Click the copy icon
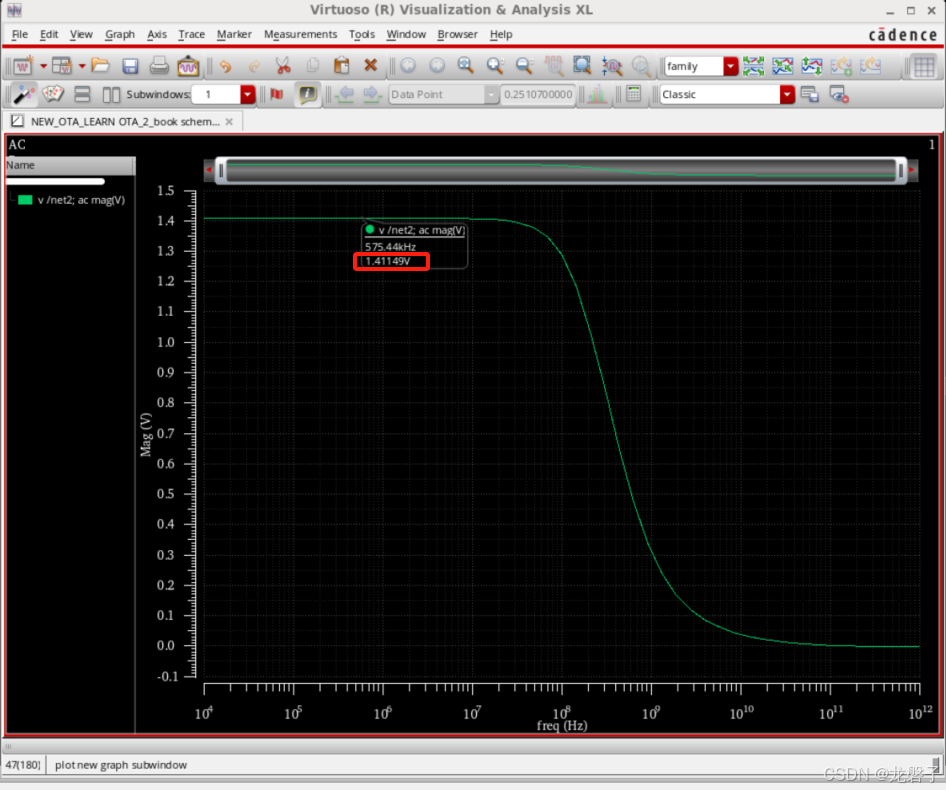946x790 pixels. (313, 66)
